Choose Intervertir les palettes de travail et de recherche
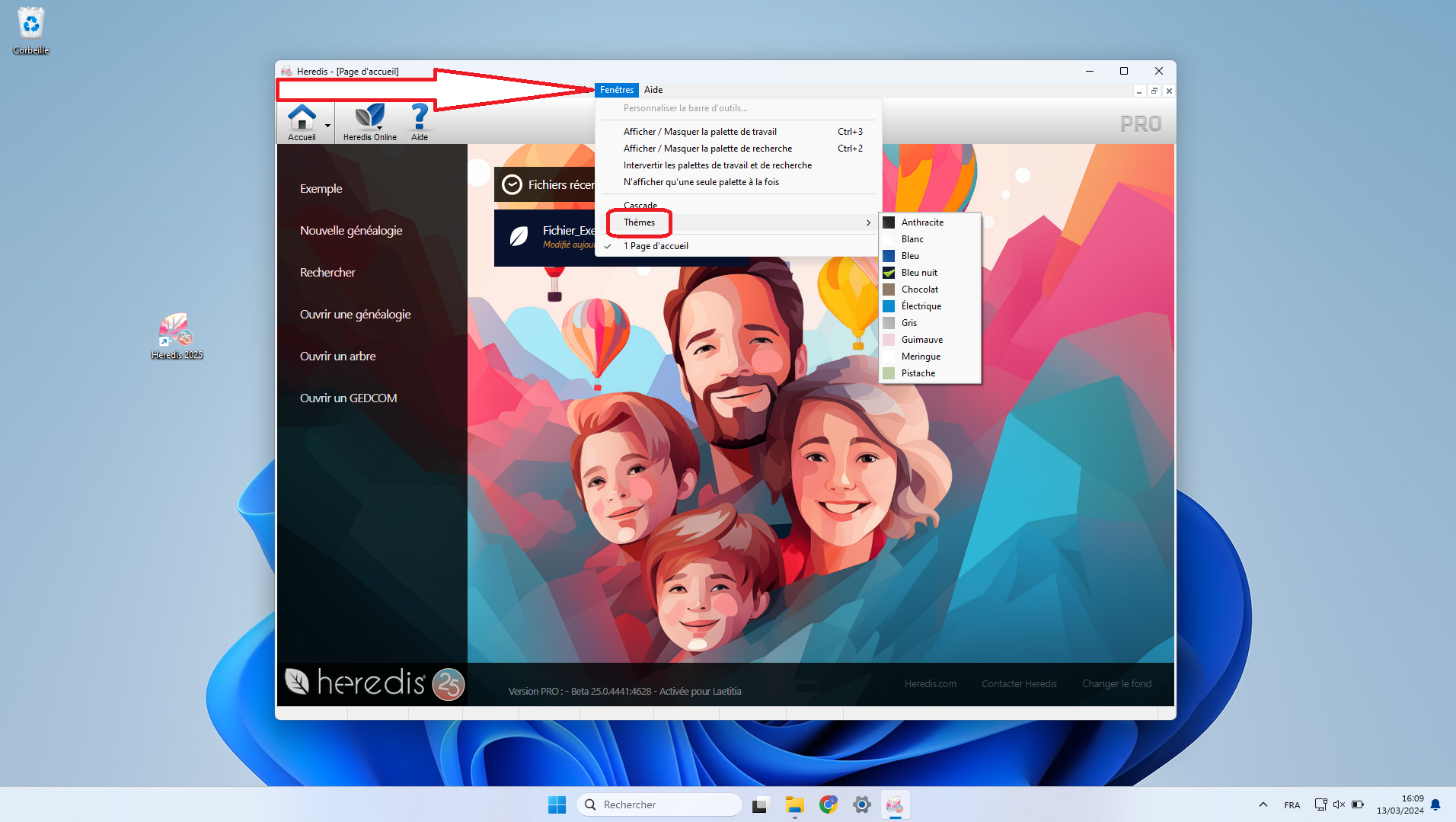Screen dimensions: 1456x822 tap(717, 165)
